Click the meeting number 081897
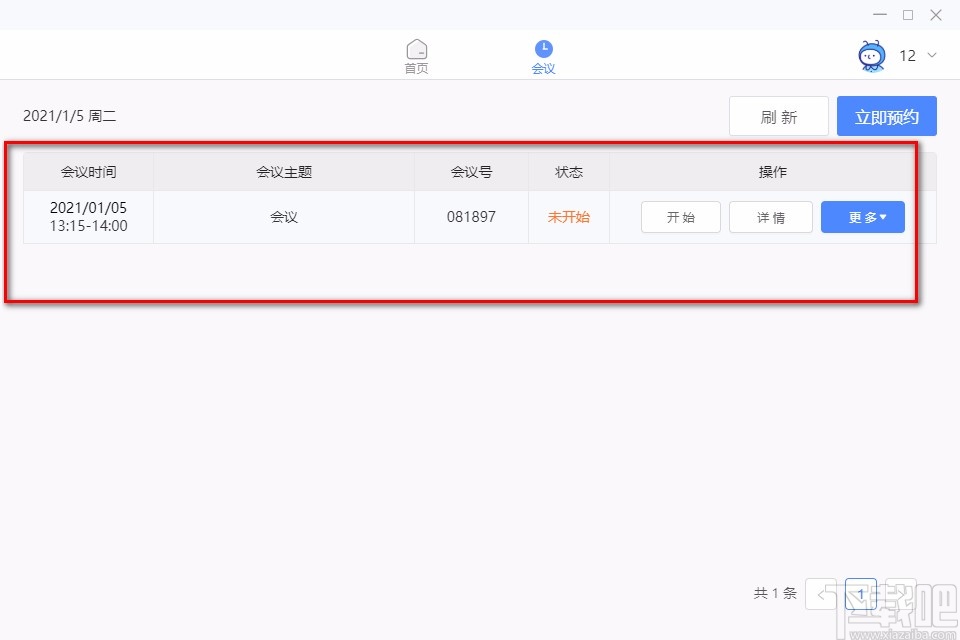960x640 pixels. pyautogui.click(x=470, y=217)
